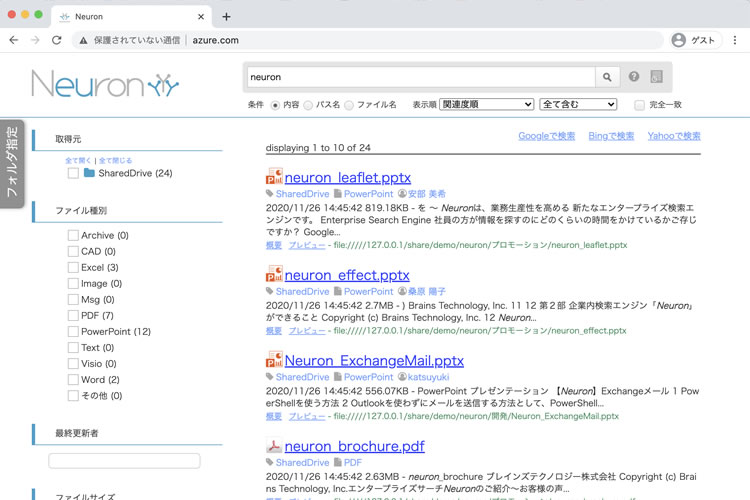The height and width of the screenshot is (500, 750).
Task: Check the Word (2) filter
Action: click(73, 379)
